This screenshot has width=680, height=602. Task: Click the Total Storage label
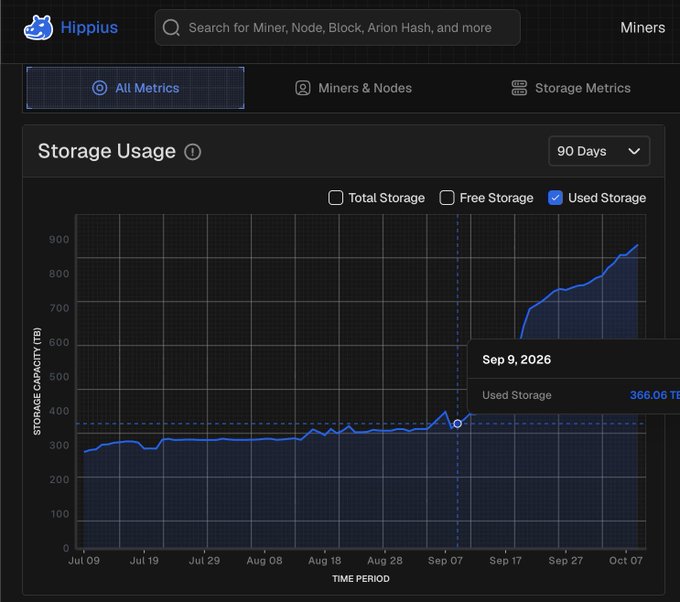[386, 198]
